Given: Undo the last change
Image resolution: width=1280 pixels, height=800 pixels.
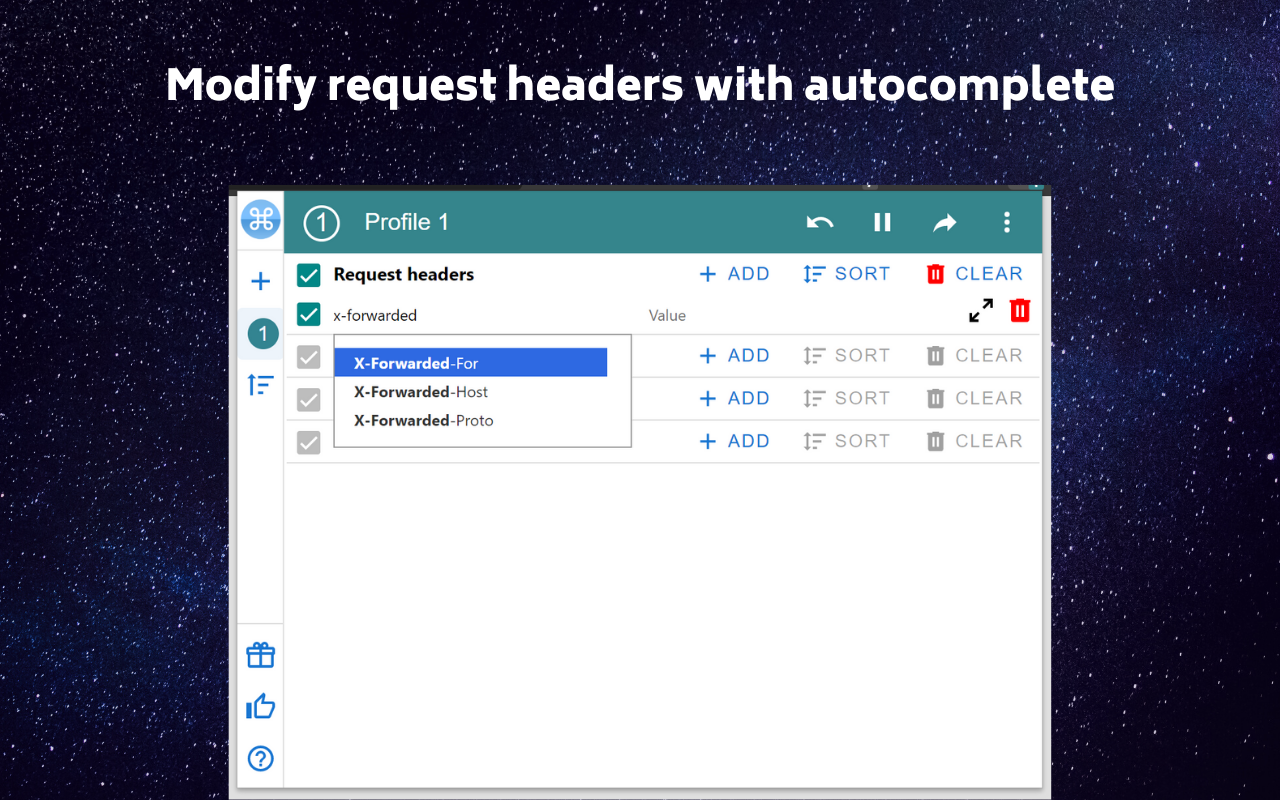Looking at the screenshot, I should click(x=820, y=222).
